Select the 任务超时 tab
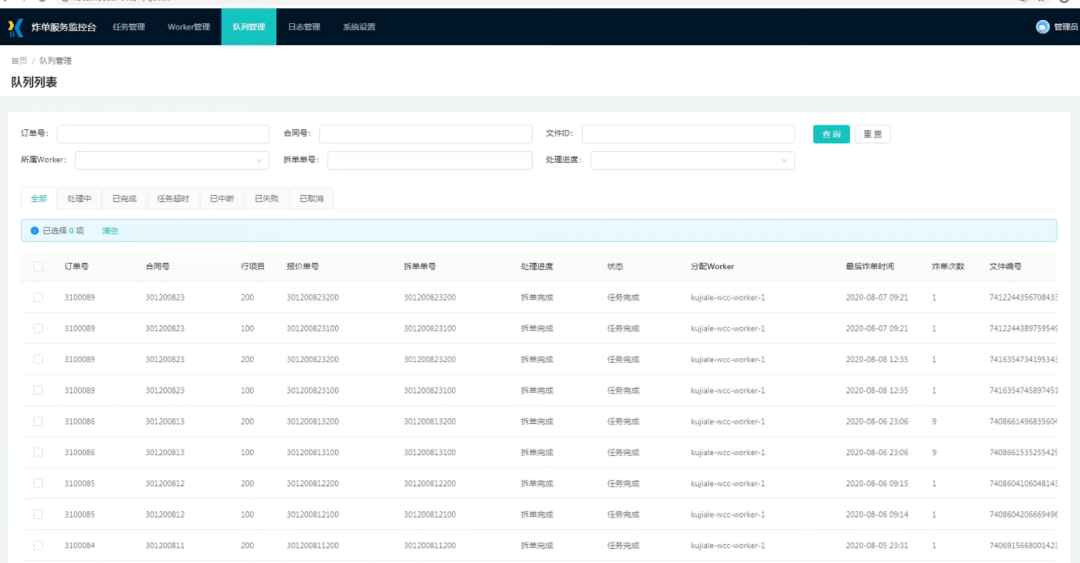This screenshot has width=1080, height=563. point(173,199)
